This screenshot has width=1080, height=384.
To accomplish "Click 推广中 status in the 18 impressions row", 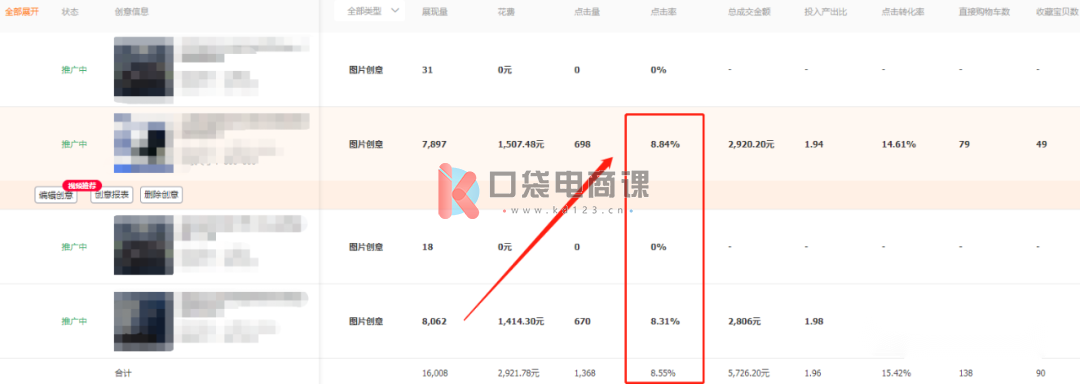I will coord(74,246).
